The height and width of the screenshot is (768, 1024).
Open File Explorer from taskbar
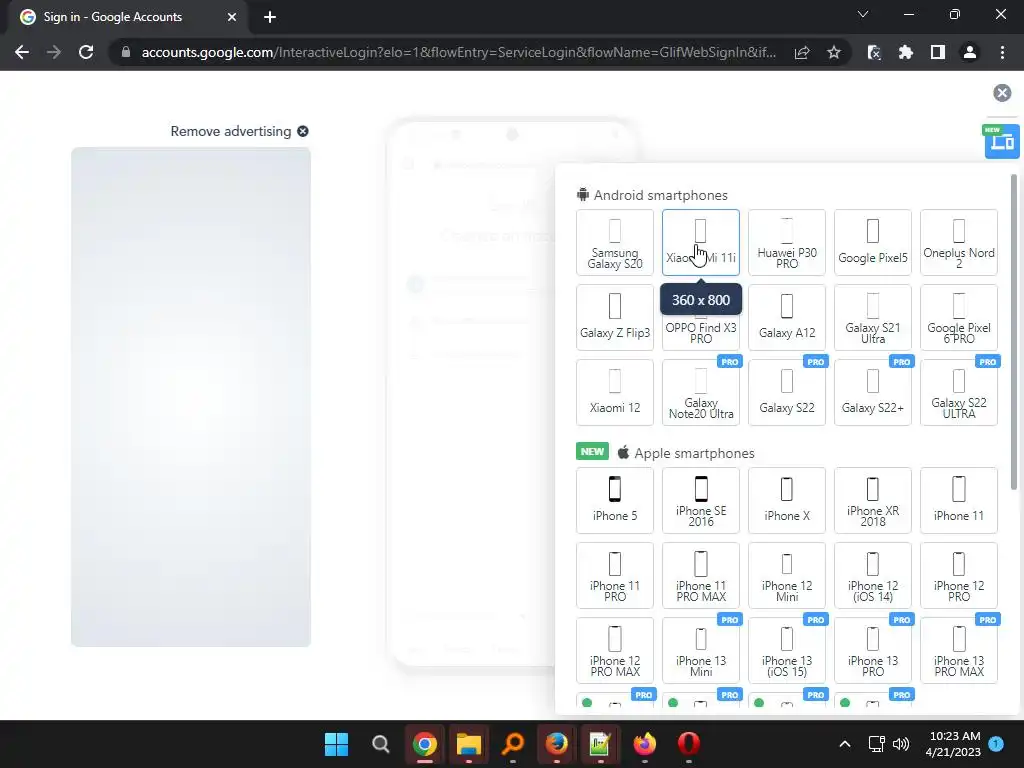click(x=468, y=744)
